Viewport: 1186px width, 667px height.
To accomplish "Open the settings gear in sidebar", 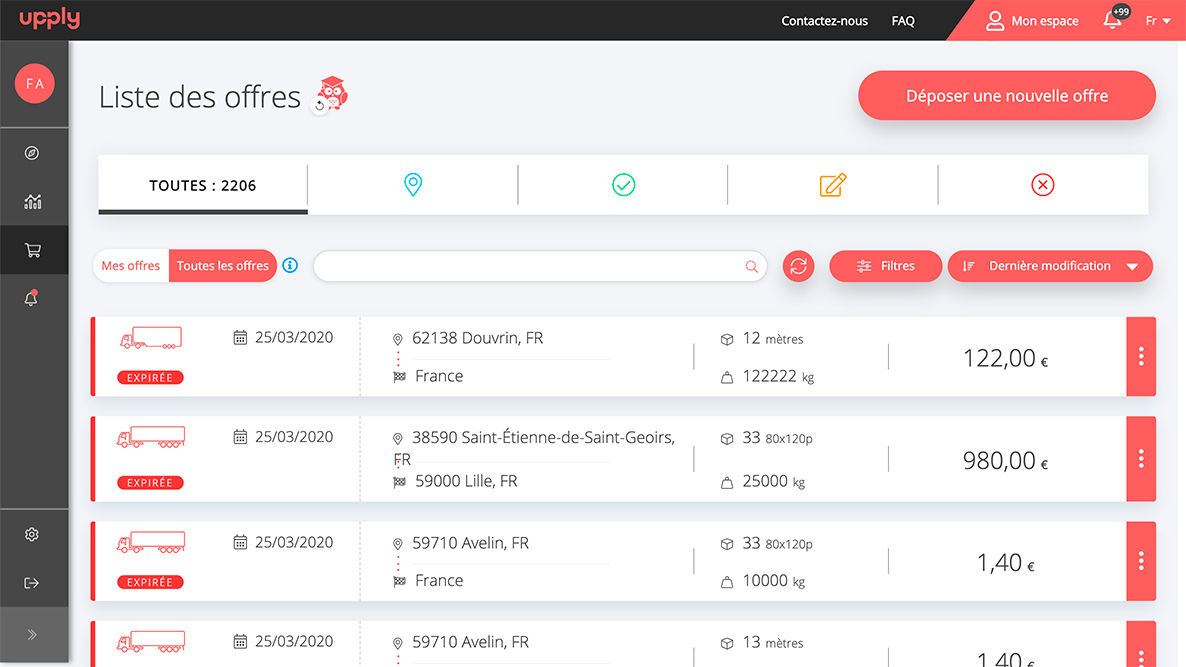I will coord(32,535).
